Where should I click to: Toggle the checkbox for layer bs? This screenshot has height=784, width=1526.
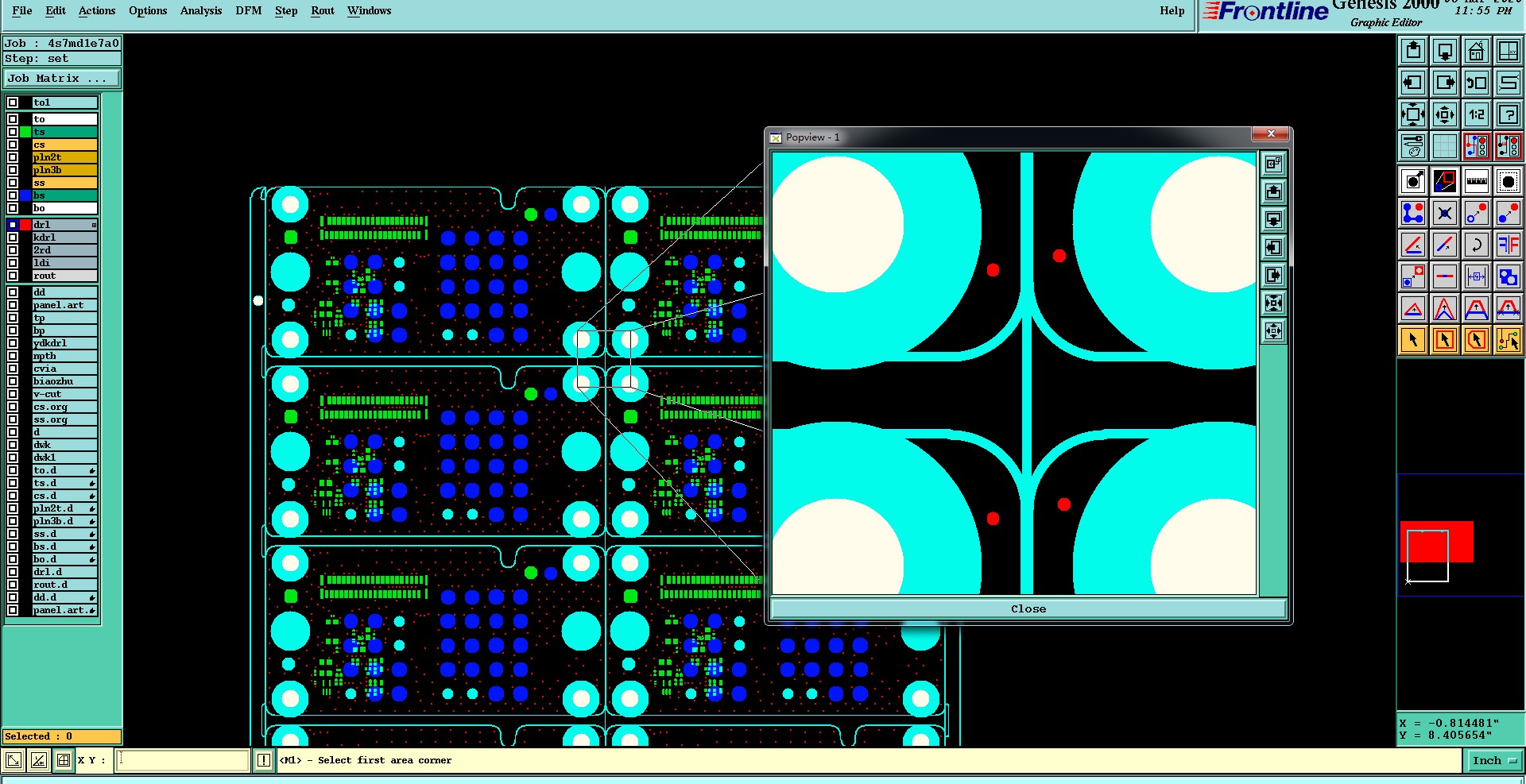13,195
